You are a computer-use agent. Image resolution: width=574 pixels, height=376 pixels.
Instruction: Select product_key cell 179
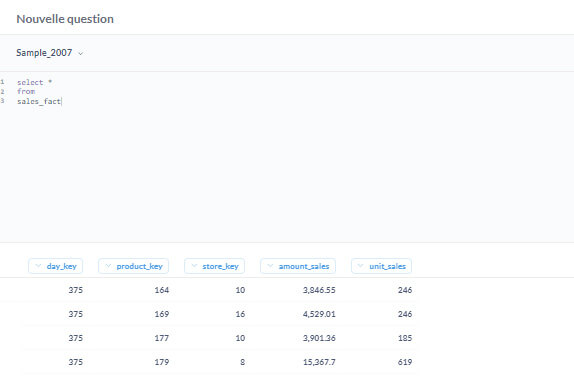coord(161,362)
